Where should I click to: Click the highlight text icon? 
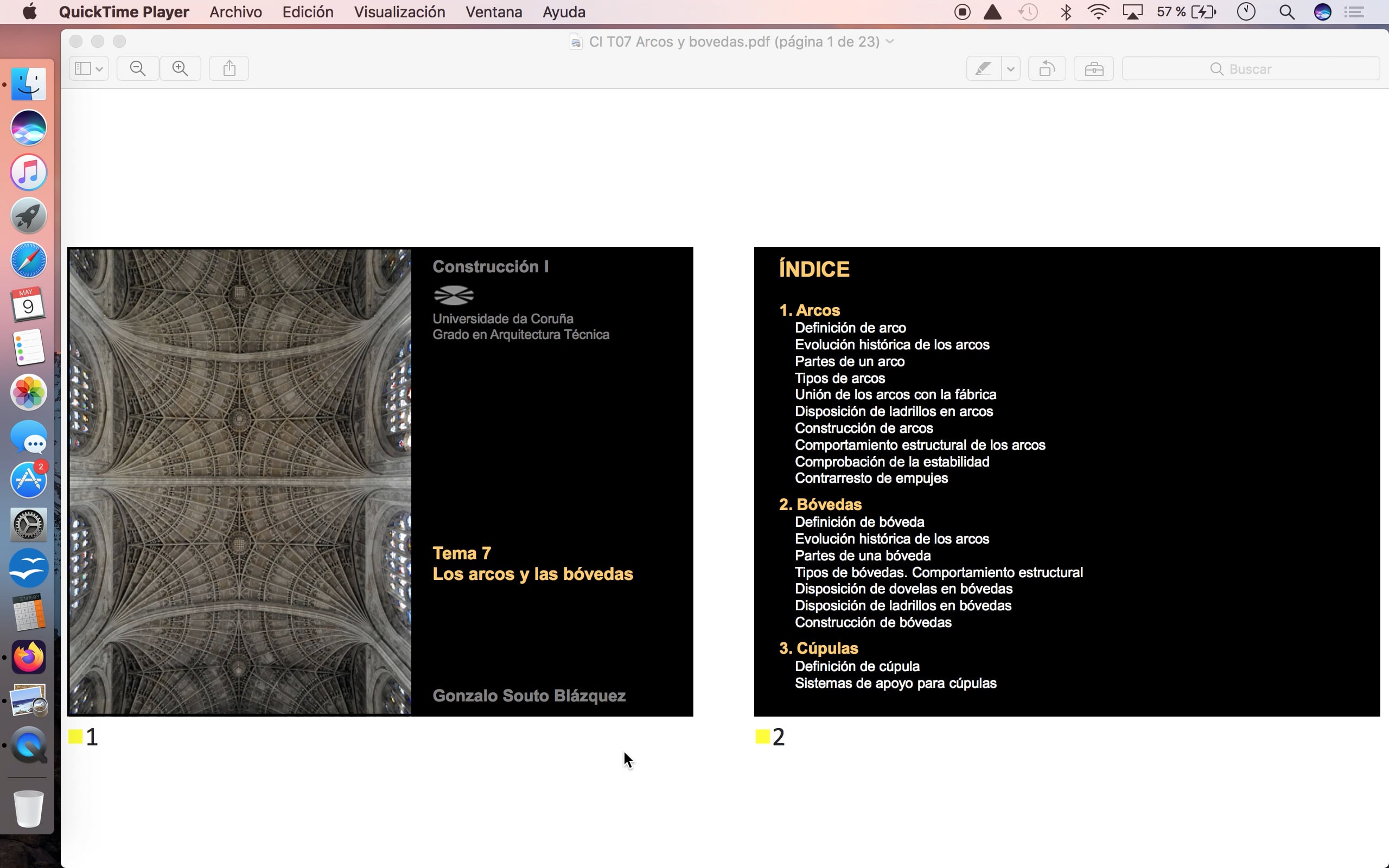click(x=983, y=68)
